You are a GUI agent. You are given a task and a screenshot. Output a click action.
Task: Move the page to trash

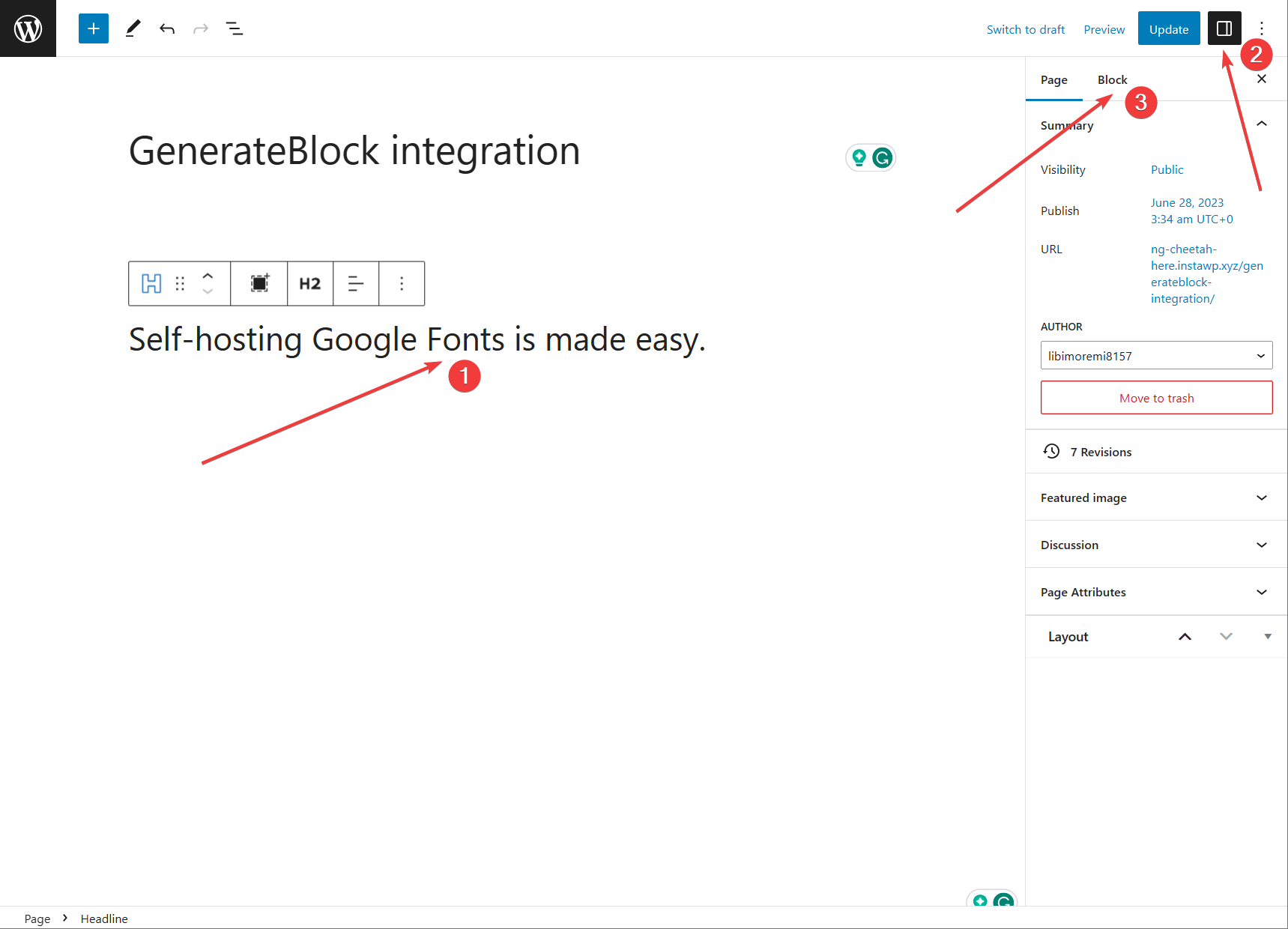point(1156,398)
